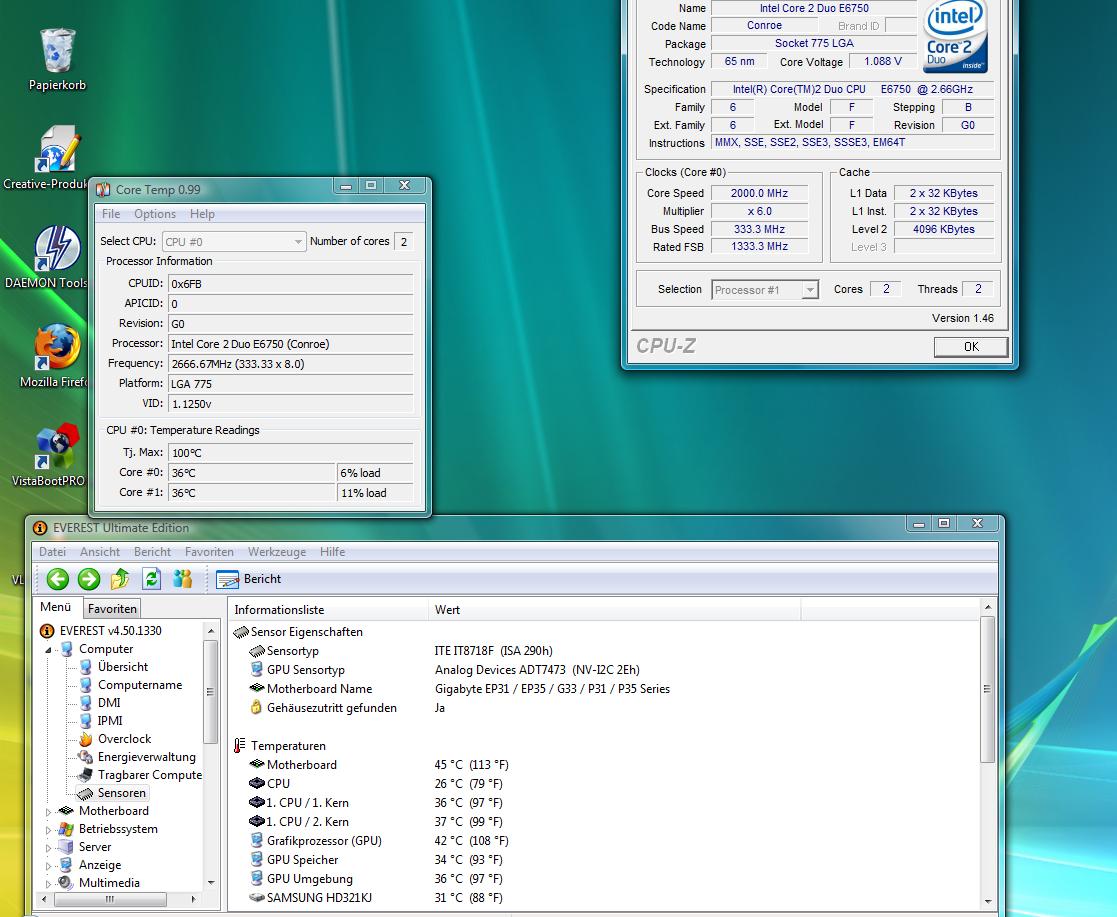Switch to EVEREST Favoriten tab
This screenshot has width=1117, height=917.
pyautogui.click(x=112, y=608)
